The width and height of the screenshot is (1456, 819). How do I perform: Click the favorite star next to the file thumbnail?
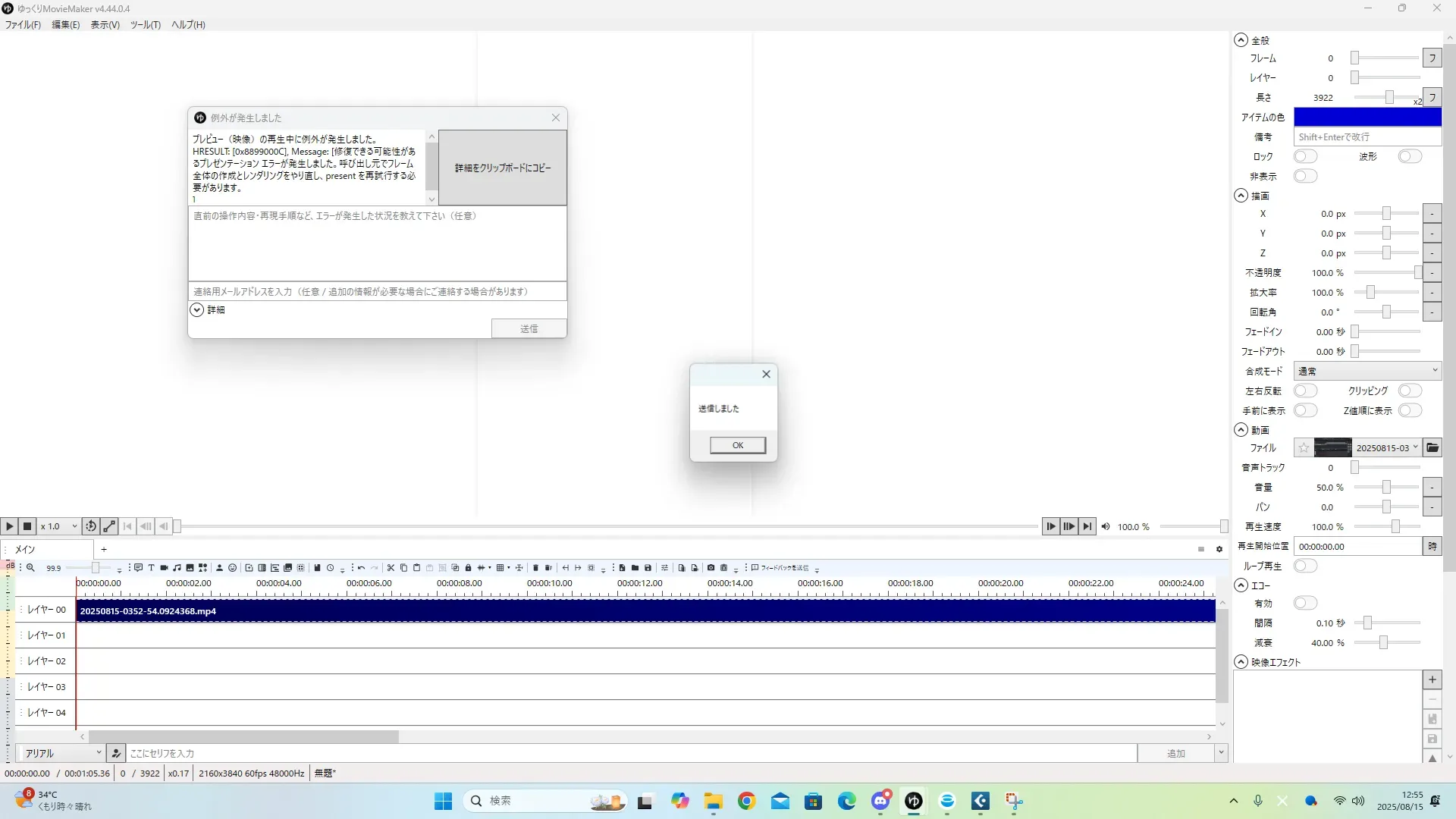[1303, 448]
